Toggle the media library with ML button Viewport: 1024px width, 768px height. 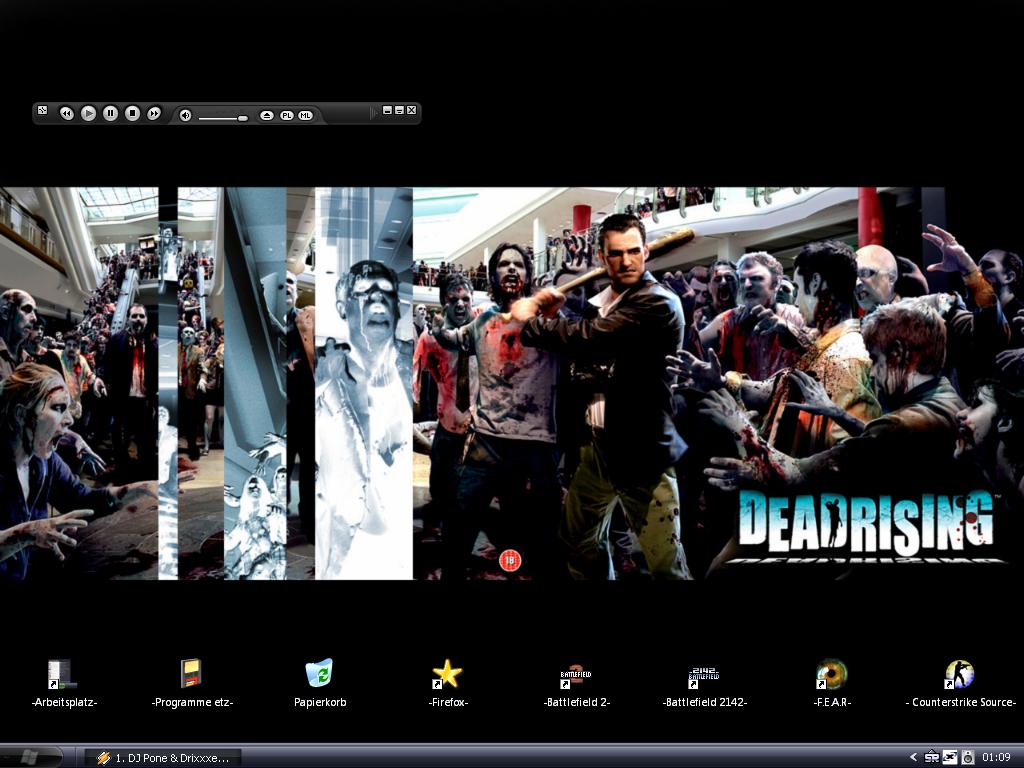click(305, 116)
